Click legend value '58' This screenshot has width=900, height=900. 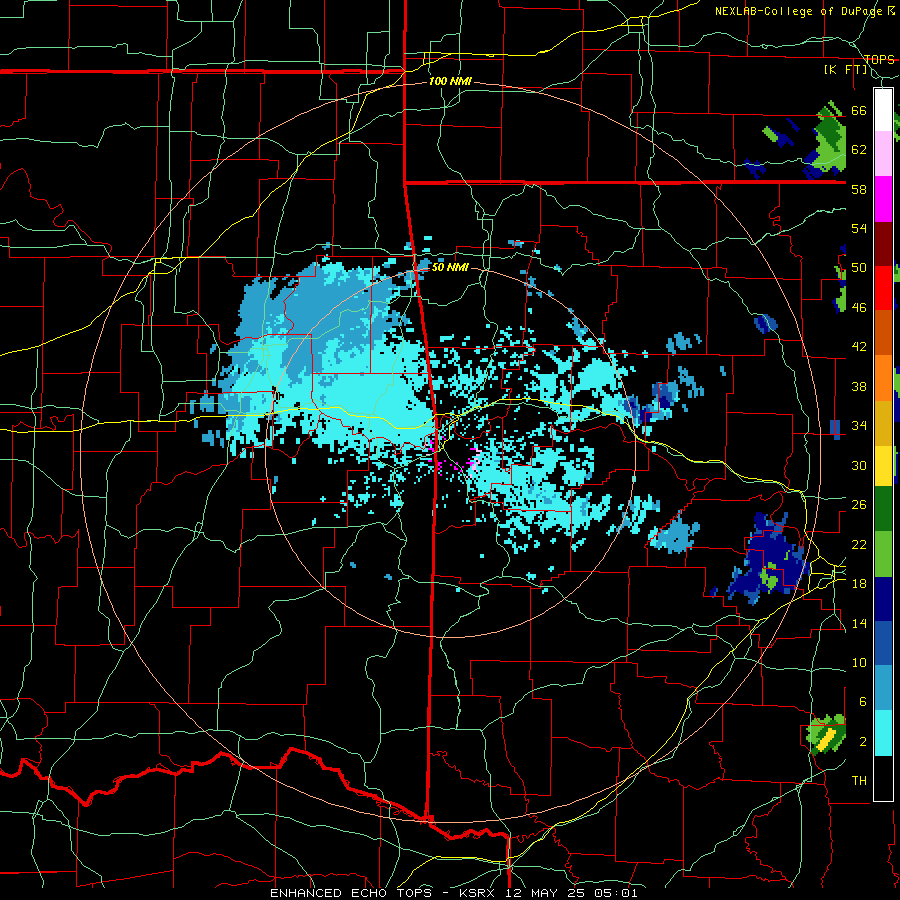coord(859,189)
